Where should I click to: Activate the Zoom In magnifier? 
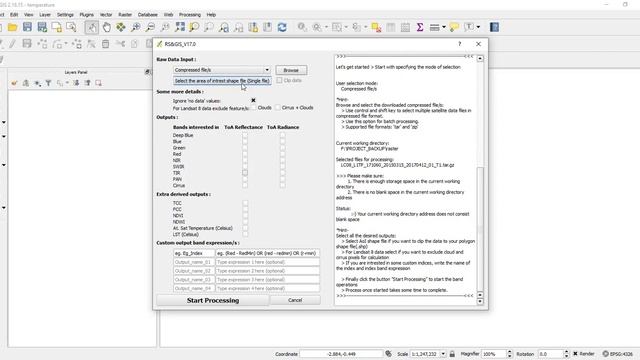point(136,27)
